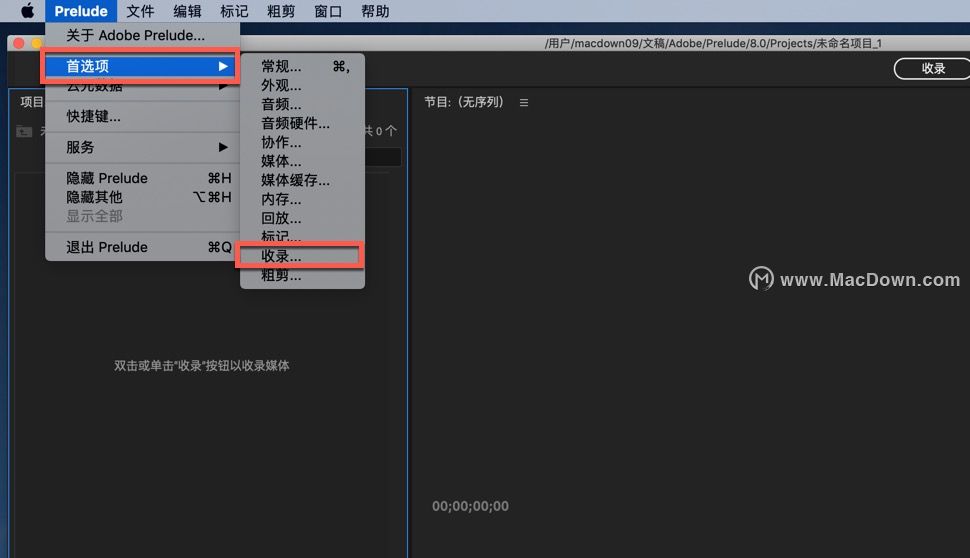Open 内存... preferences
Image resolution: width=970 pixels, height=558 pixels.
303,199
